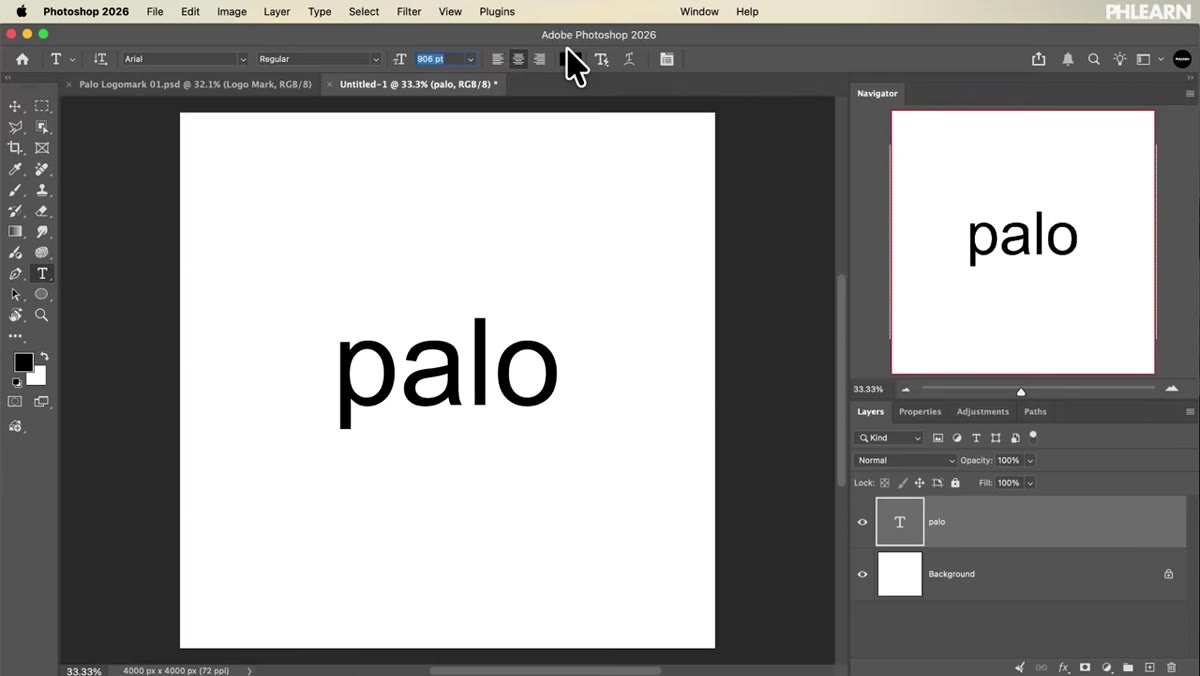Select the Brush tool

tap(15, 190)
